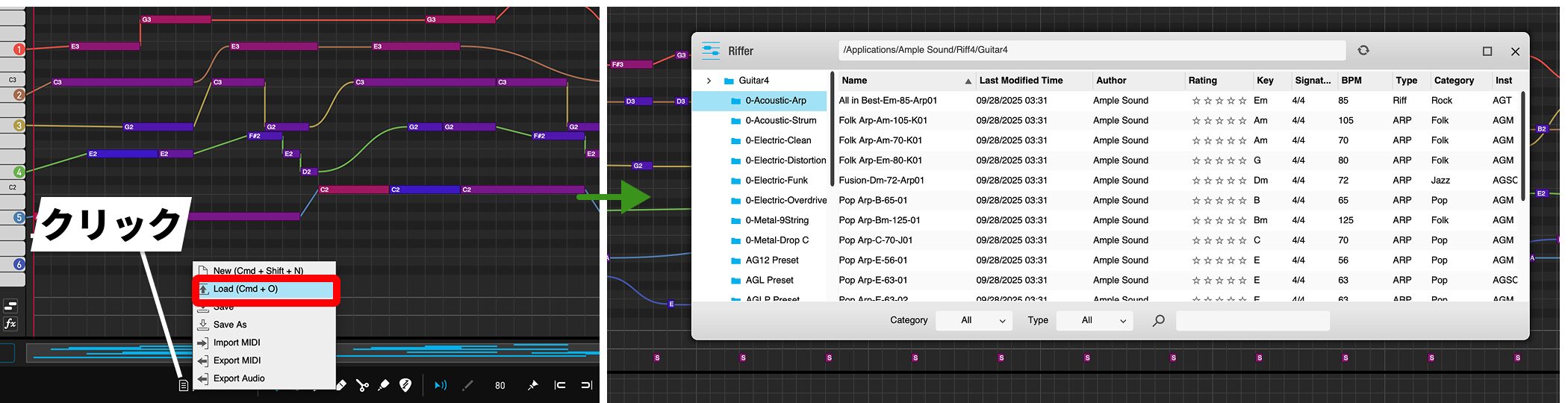The width and height of the screenshot is (1568, 403).
Task: Click the fx button in left panel
Action: click(x=10, y=324)
